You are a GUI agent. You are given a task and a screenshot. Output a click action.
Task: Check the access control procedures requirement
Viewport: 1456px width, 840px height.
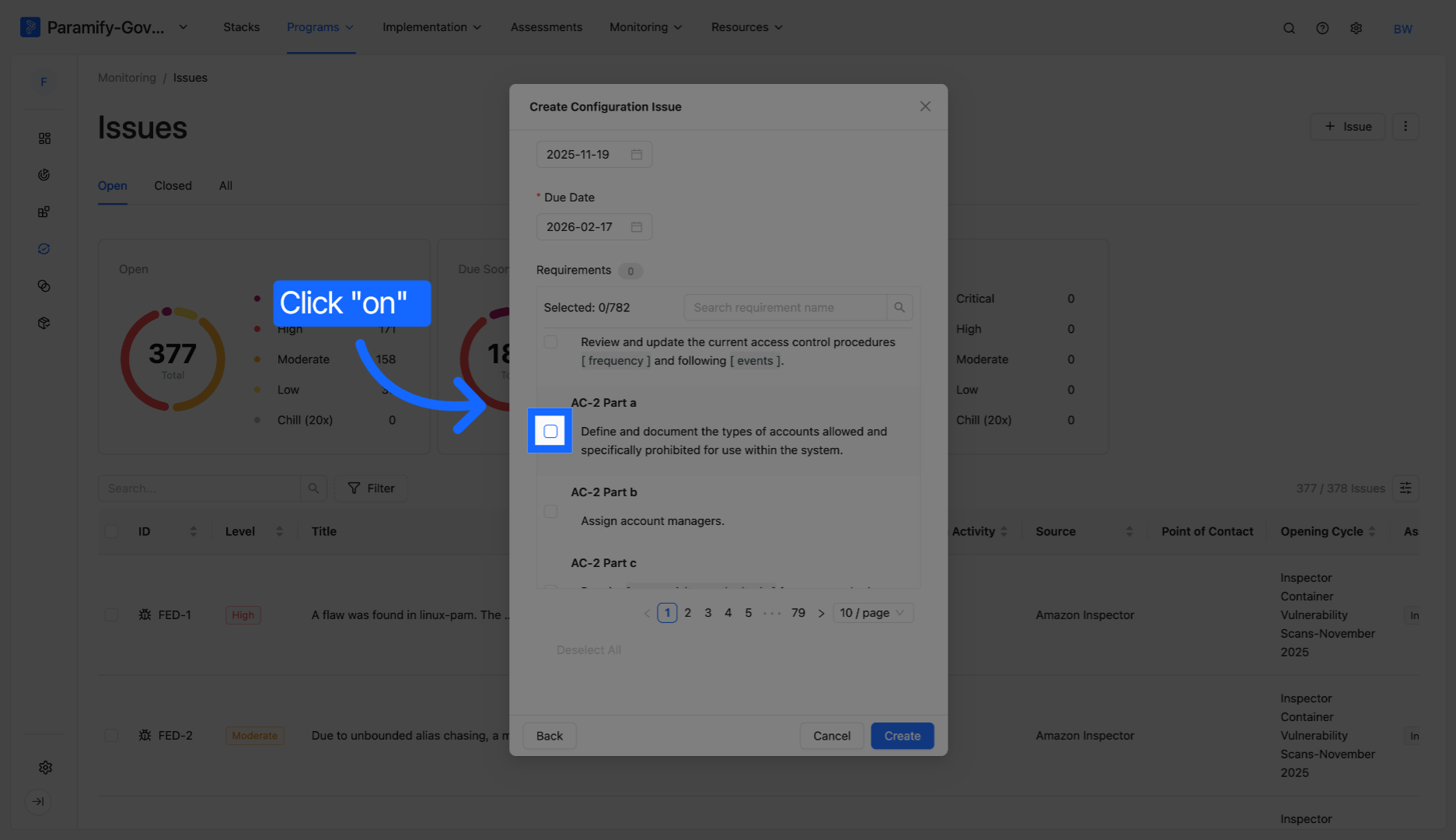point(550,342)
